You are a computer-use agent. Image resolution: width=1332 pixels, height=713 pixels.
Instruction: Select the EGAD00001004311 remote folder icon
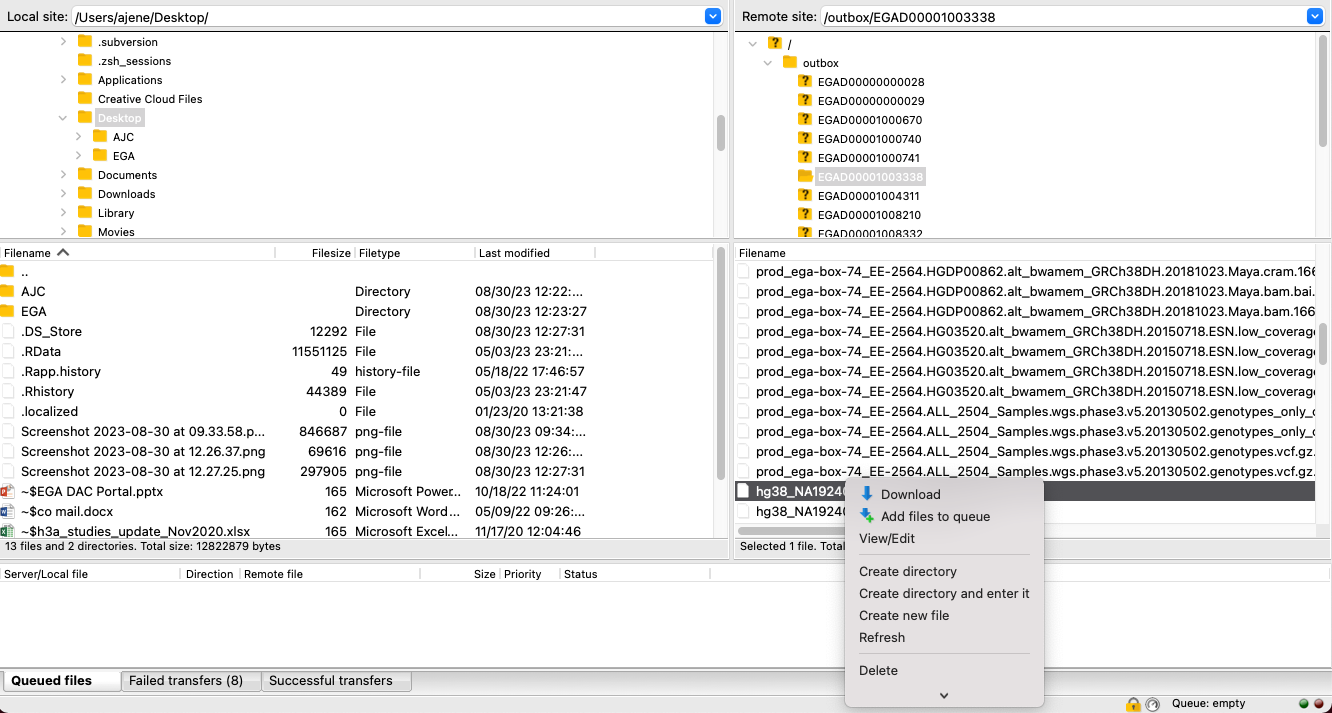tap(805, 196)
